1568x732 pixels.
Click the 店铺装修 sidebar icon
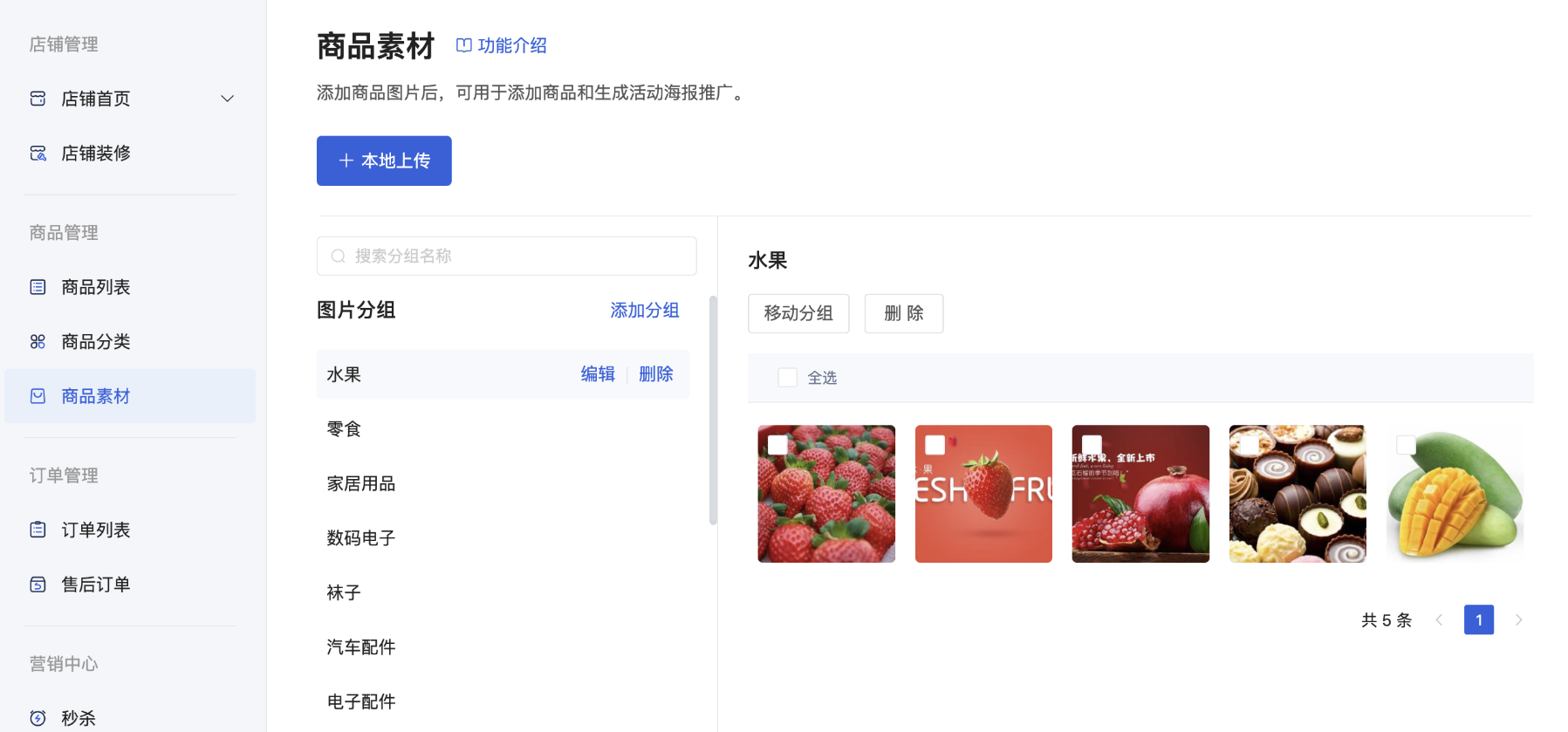(38, 154)
